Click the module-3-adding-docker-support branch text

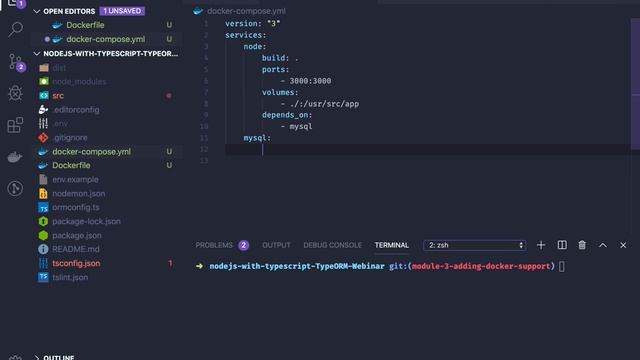[481, 266]
